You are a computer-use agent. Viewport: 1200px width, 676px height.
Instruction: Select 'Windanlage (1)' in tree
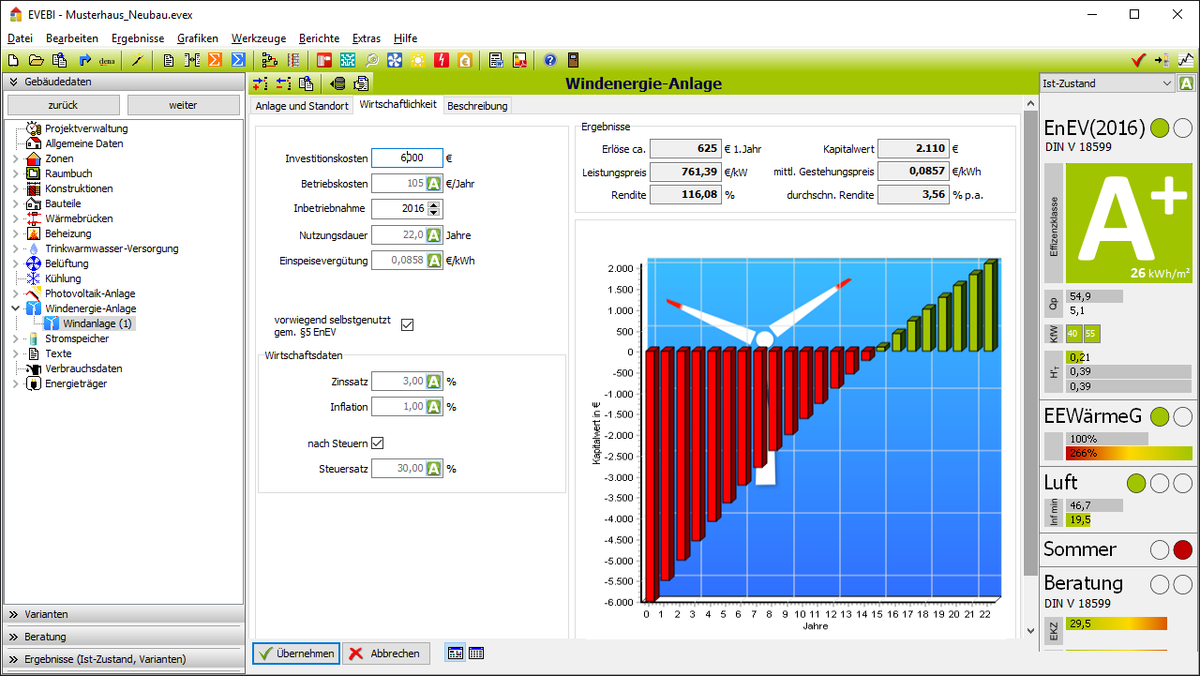(97, 324)
